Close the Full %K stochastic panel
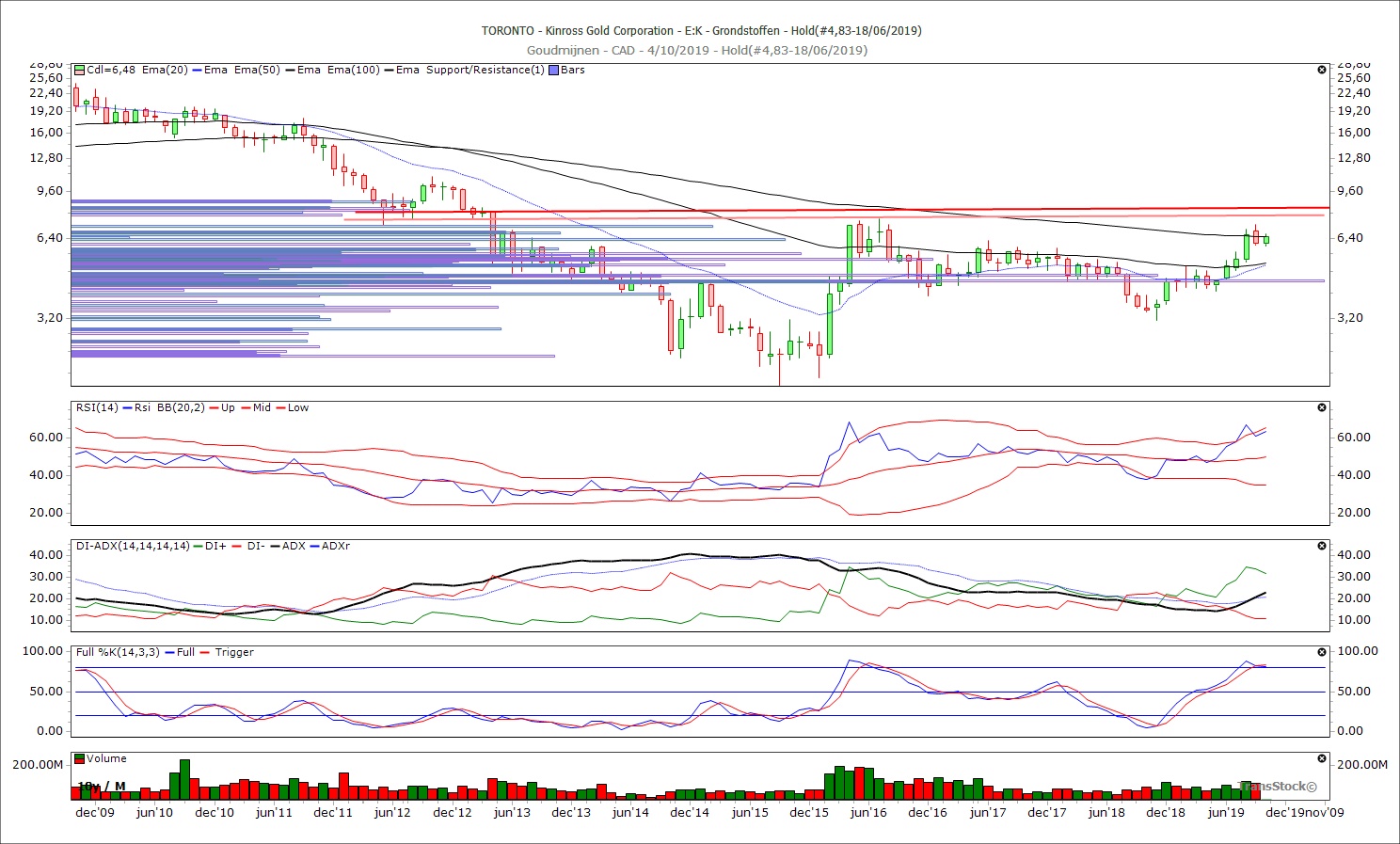The width and height of the screenshot is (1400, 844). pyautogui.click(x=1322, y=652)
